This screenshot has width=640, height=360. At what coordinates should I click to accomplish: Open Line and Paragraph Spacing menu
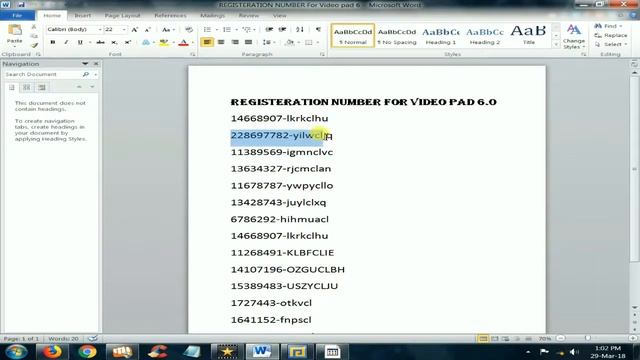(x=267, y=42)
